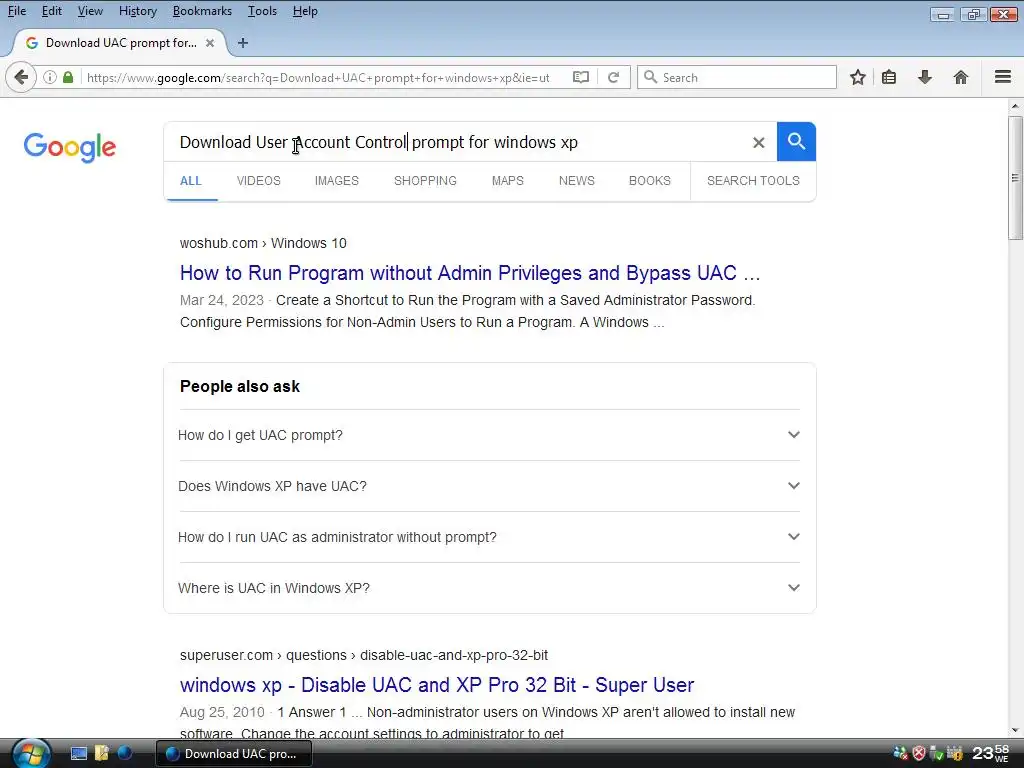Click the Google logo

coord(70,147)
